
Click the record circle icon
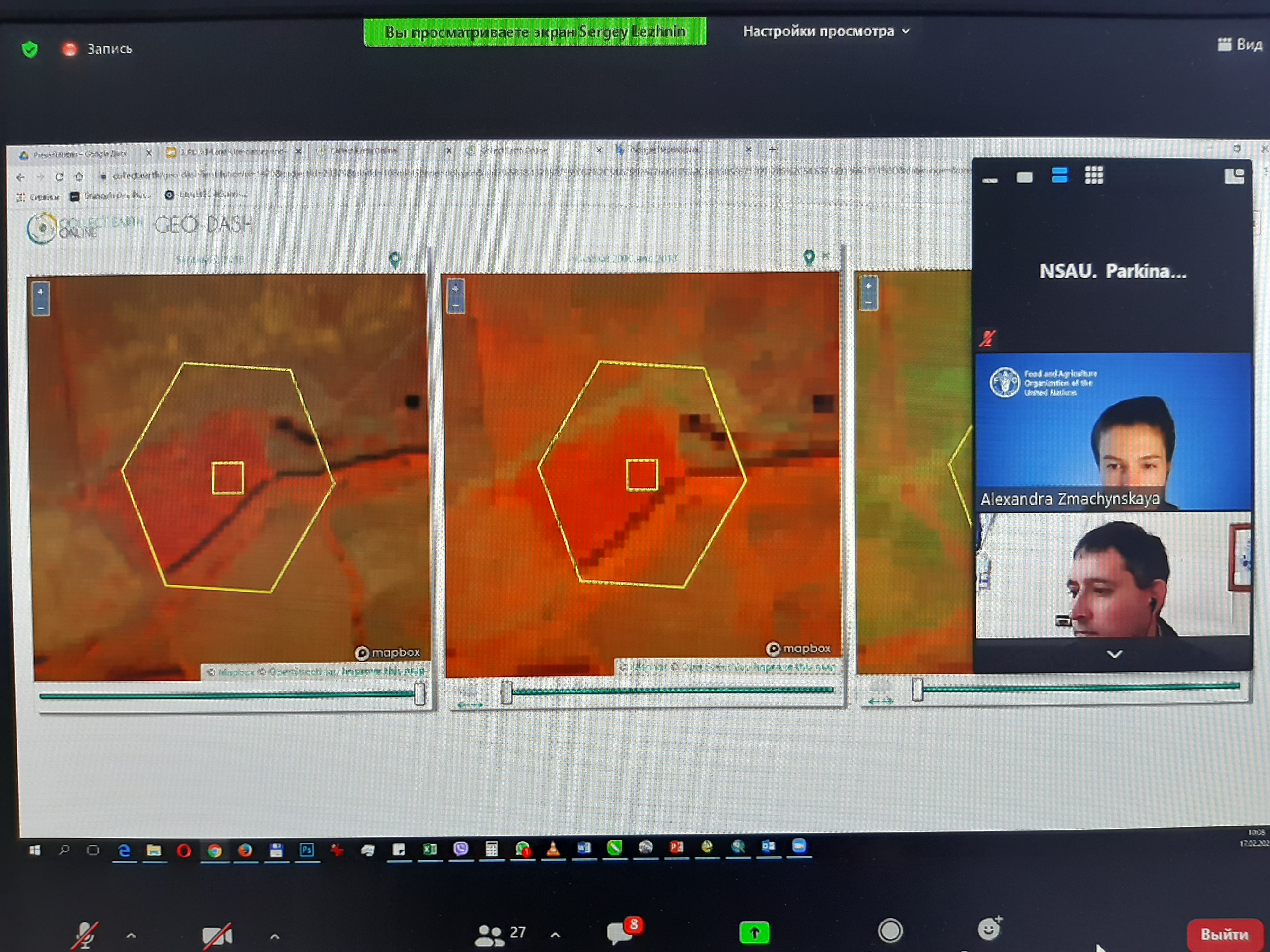tap(890, 931)
